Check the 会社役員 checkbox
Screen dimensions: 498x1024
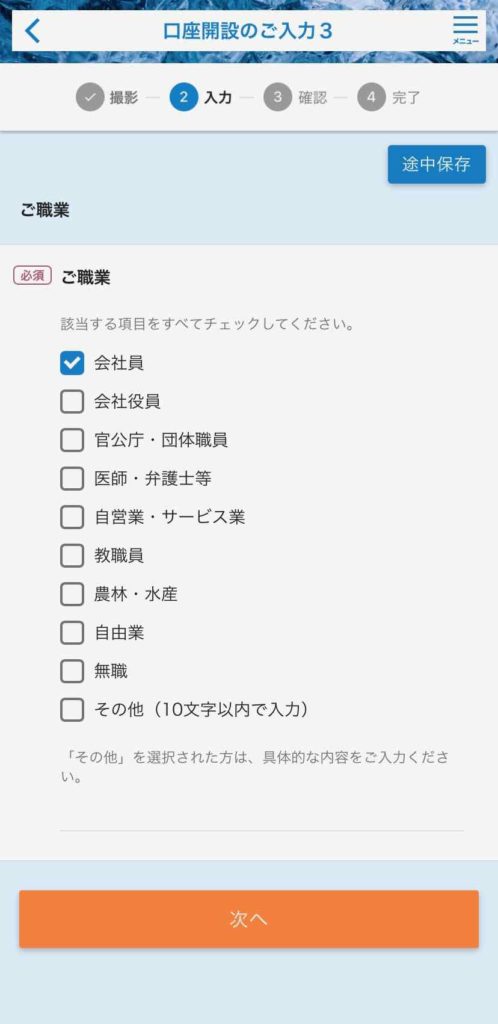coord(72,402)
